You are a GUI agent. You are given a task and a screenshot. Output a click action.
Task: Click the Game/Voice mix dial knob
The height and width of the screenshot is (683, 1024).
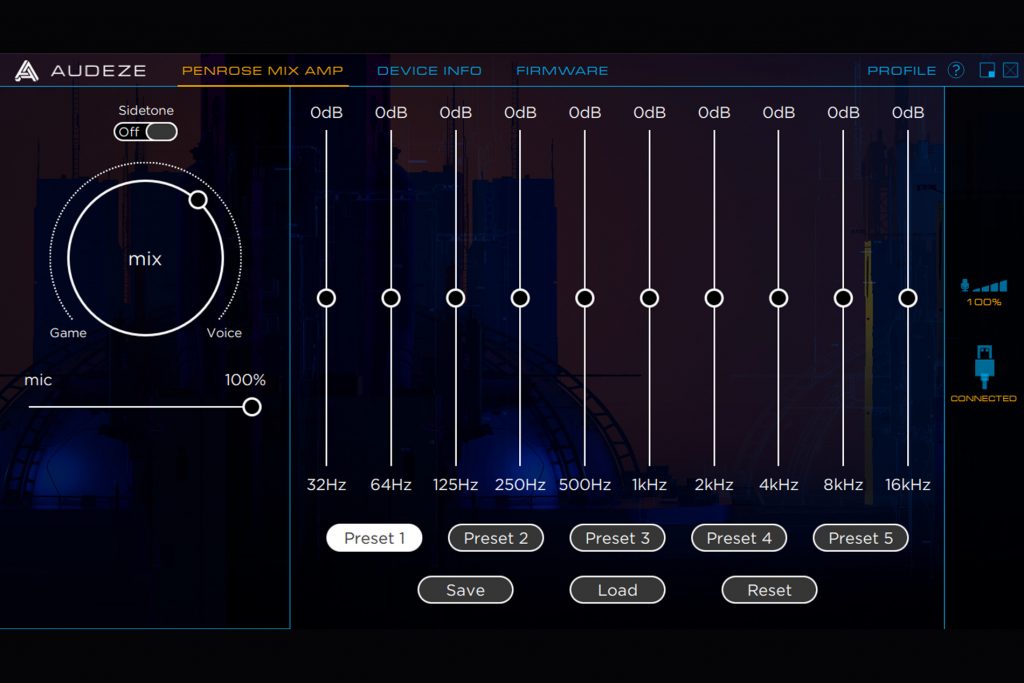click(x=198, y=200)
